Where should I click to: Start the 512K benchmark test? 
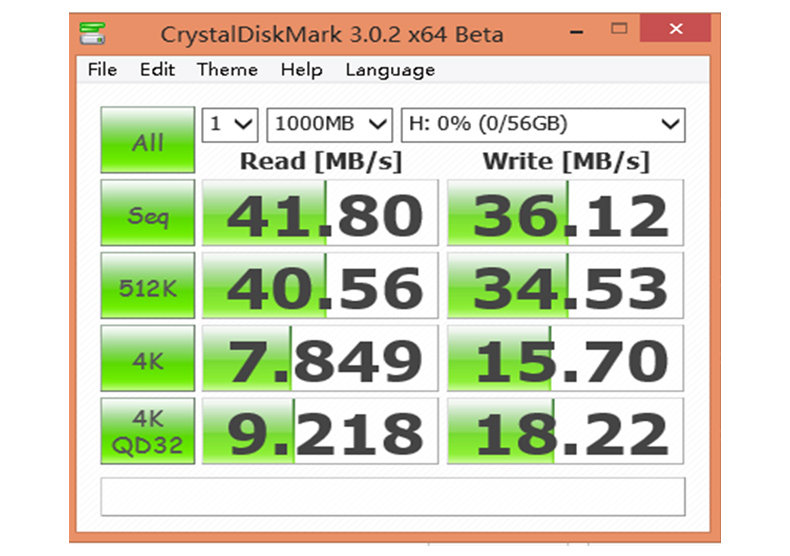pos(148,286)
